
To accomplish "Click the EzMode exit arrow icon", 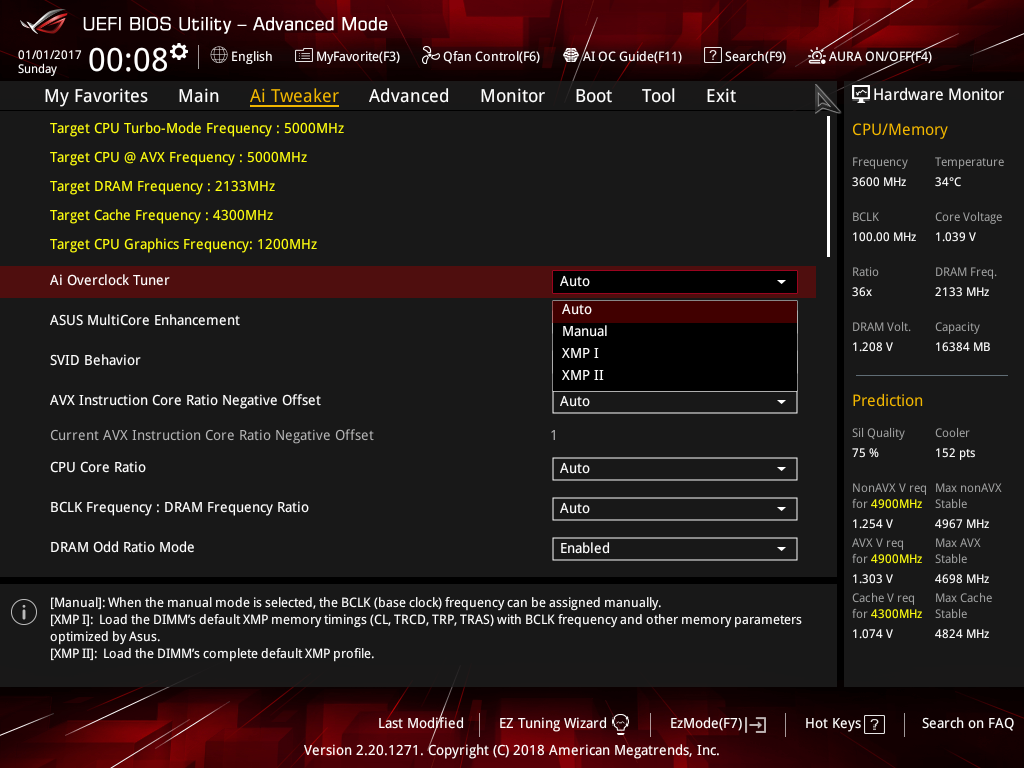I will [x=756, y=724].
